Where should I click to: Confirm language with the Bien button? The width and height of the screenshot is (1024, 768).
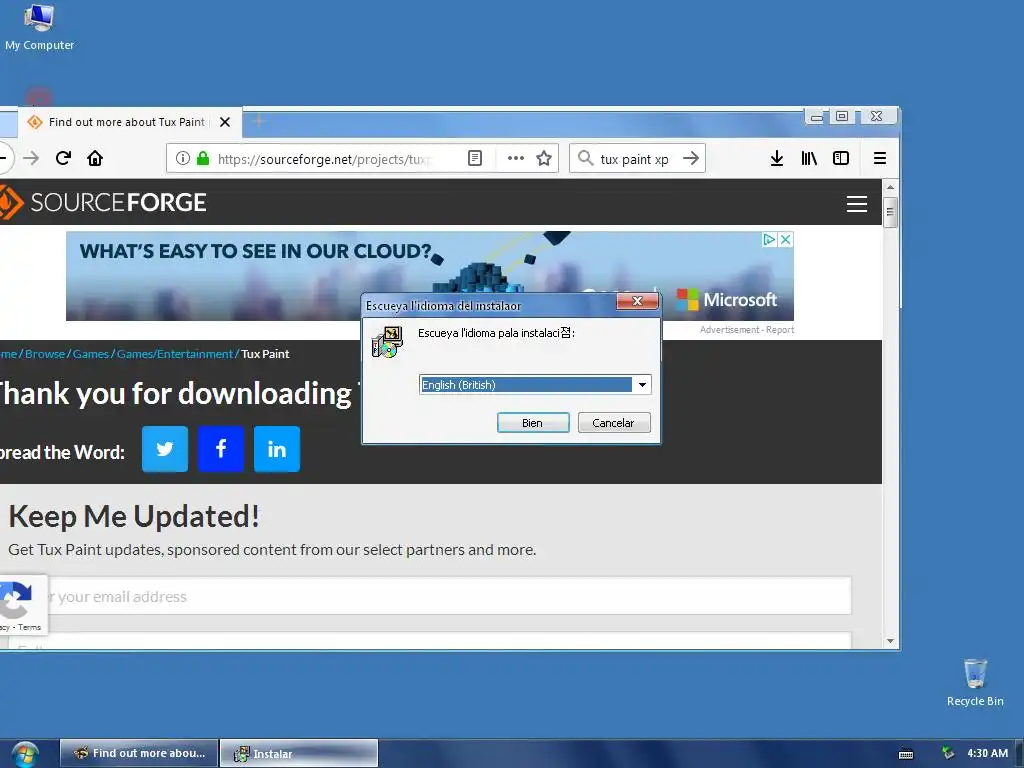tap(533, 423)
